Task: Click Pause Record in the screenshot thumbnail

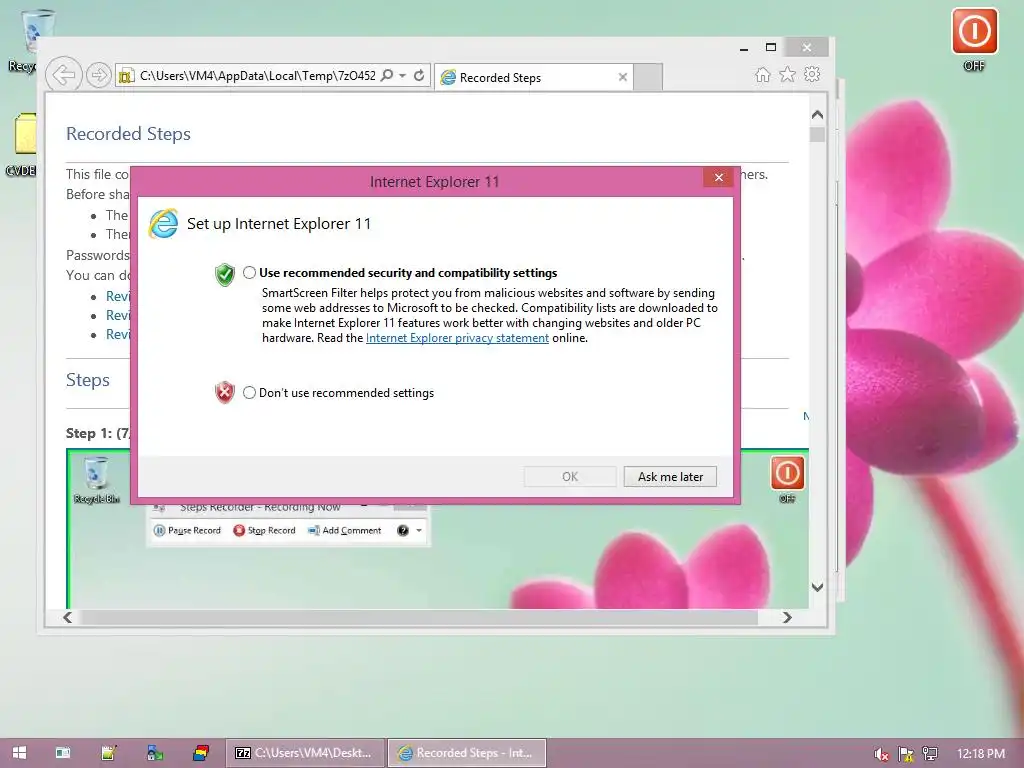Action: pos(187,530)
